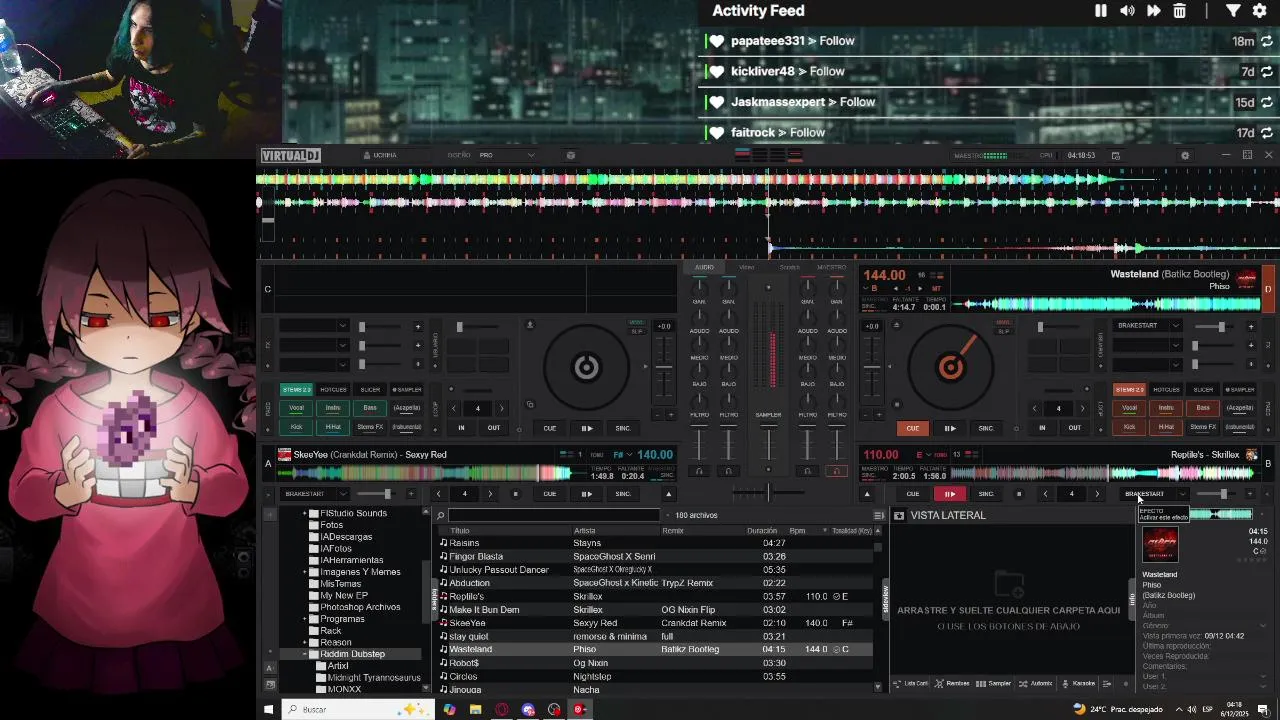Select HOTCUES pad tab on right deck
The height and width of the screenshot is (720, 1280).
point(1166,390)
